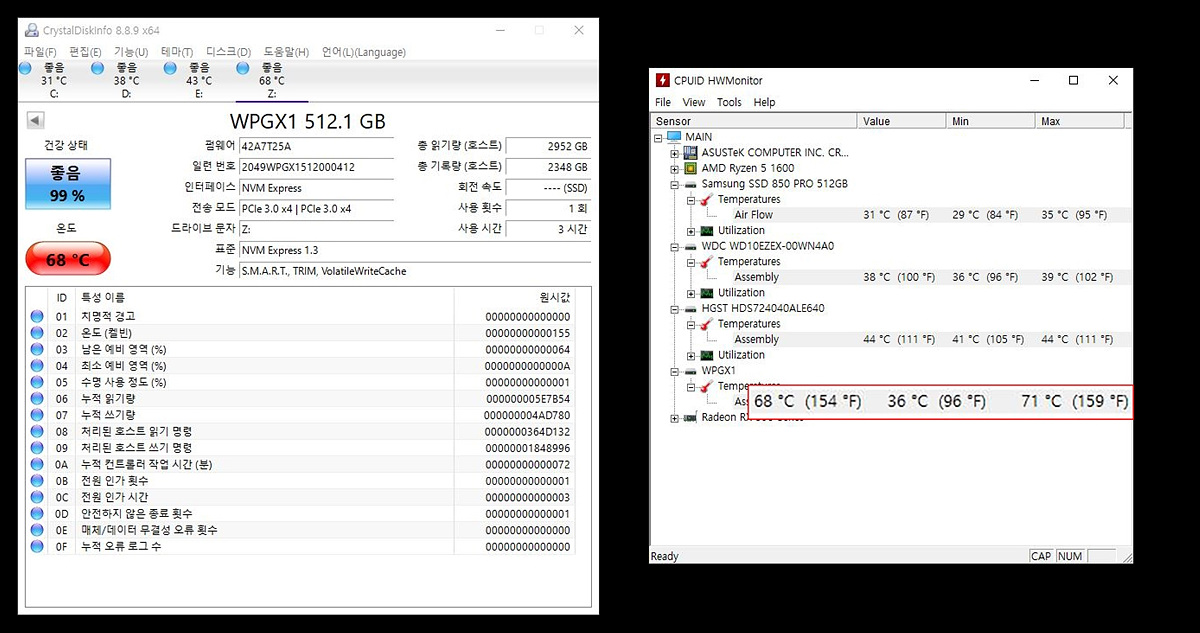Viewport: 1200px width, 633px height.
Task: Click the thermometer icon under Samsung SSD Temperatures
Action: pos(707,199)
